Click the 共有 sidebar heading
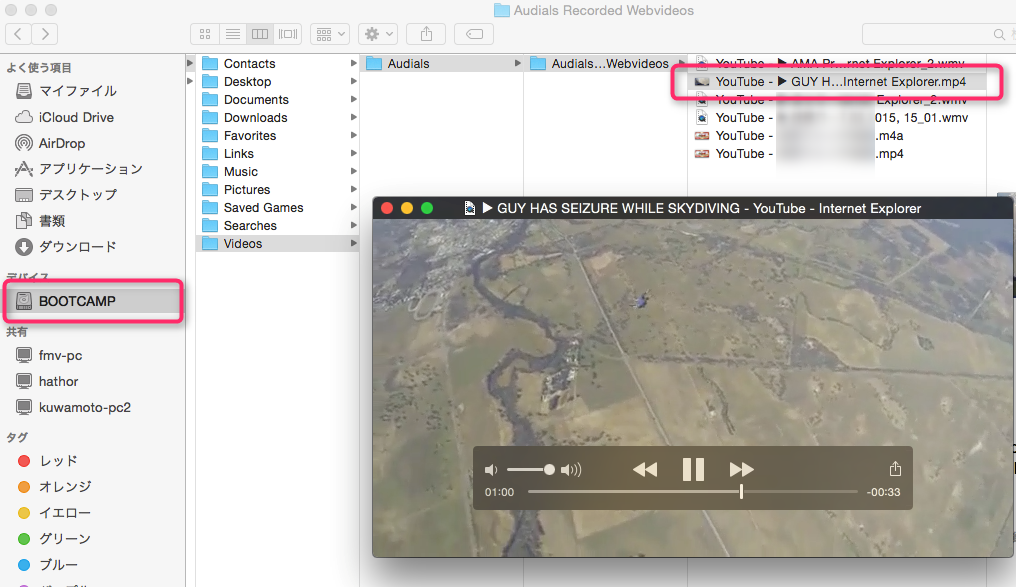The image size is (1016, 587). coord(17,332)
